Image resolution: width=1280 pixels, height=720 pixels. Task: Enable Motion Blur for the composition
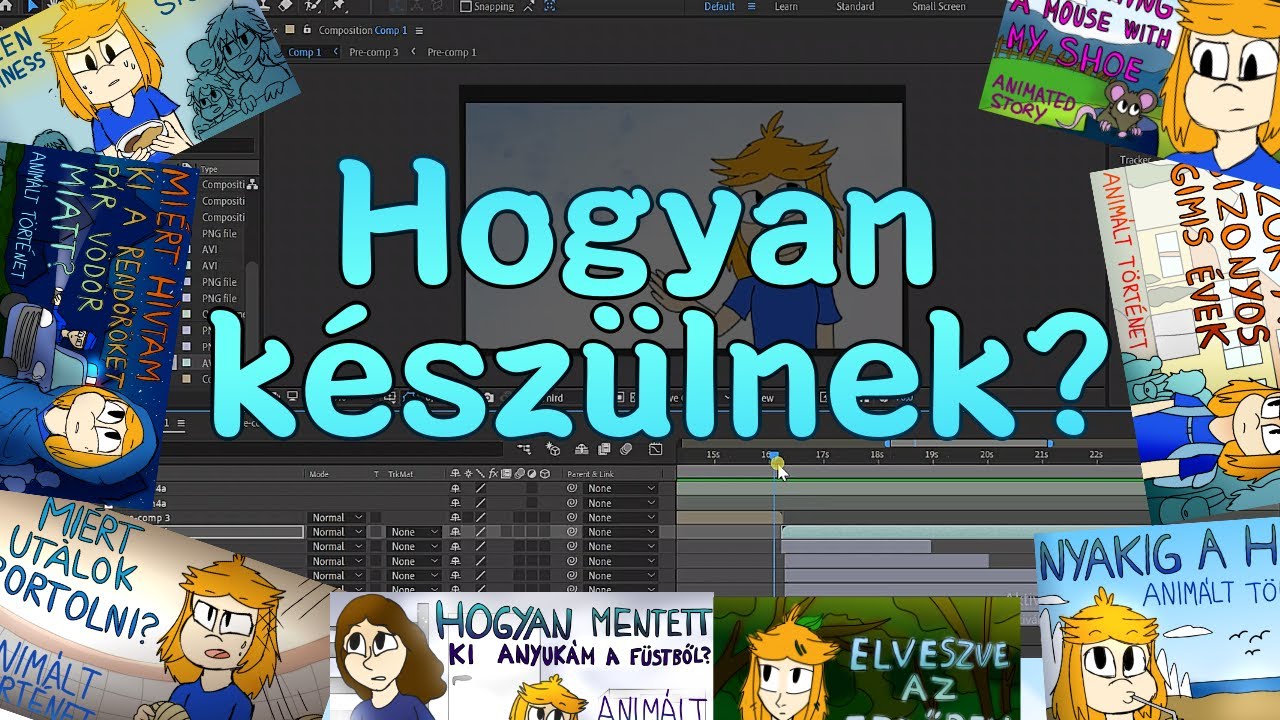tap(627, 450)
